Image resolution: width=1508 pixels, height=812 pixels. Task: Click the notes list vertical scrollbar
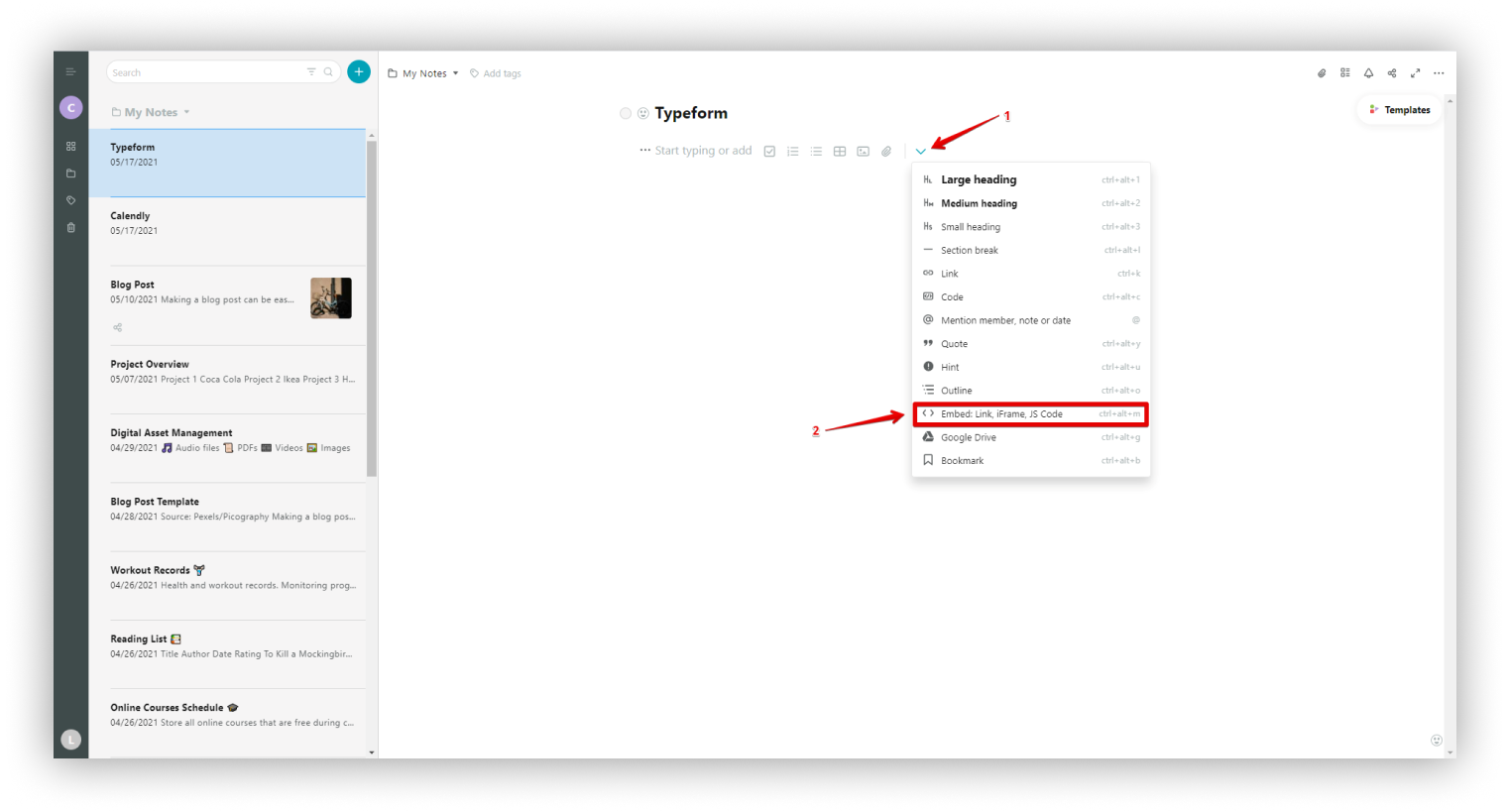(x=372, y=308)
